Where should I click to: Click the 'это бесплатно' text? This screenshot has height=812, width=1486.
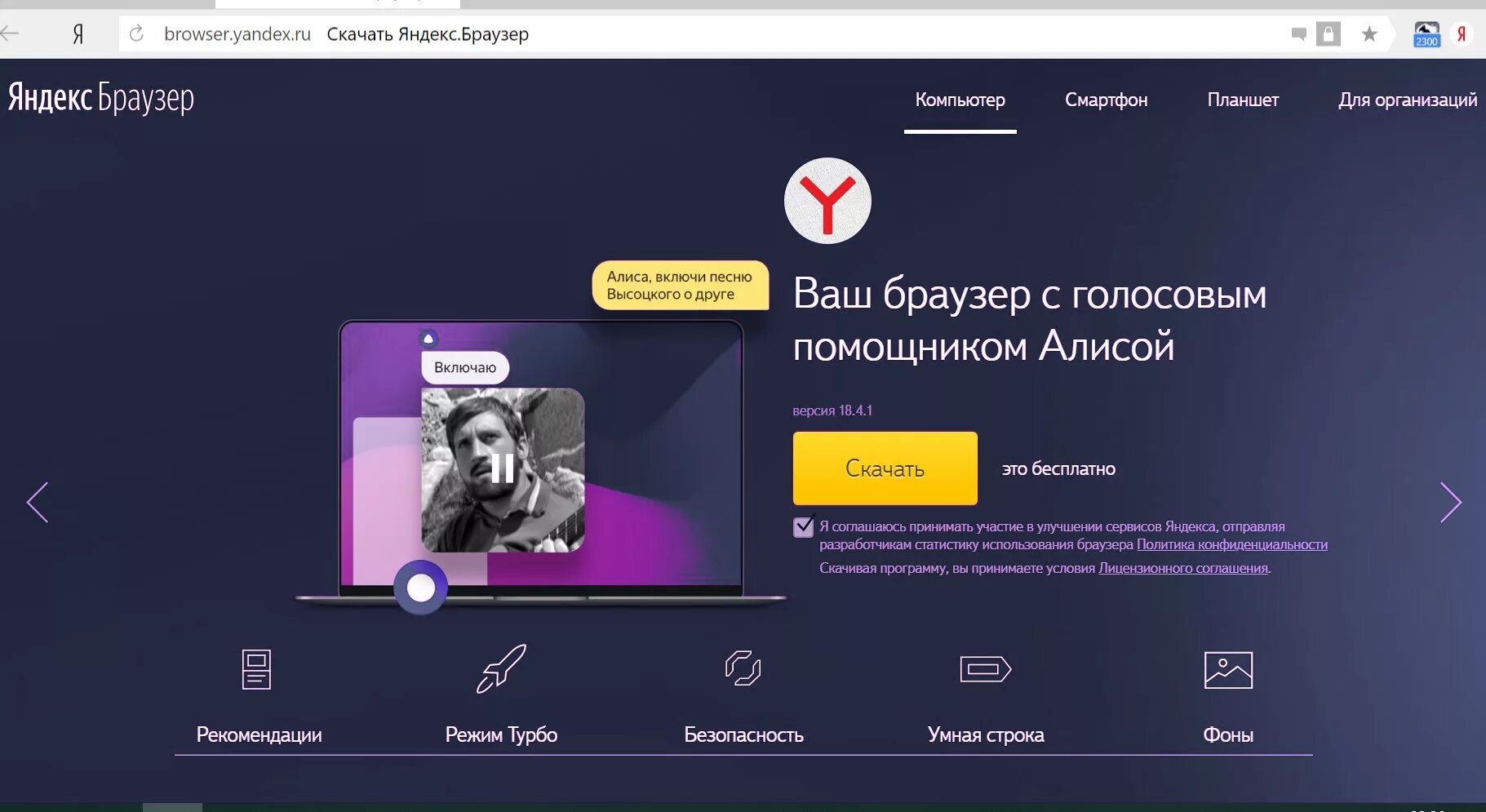pyautogui.click(x=1058, y=468)
